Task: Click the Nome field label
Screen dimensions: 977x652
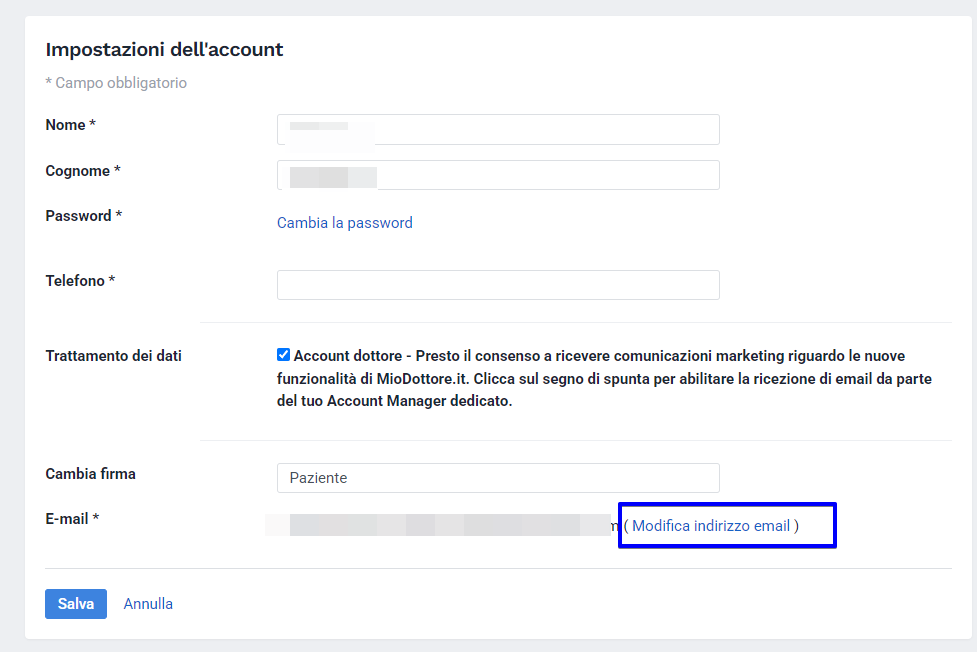Action: click(70, 125)
